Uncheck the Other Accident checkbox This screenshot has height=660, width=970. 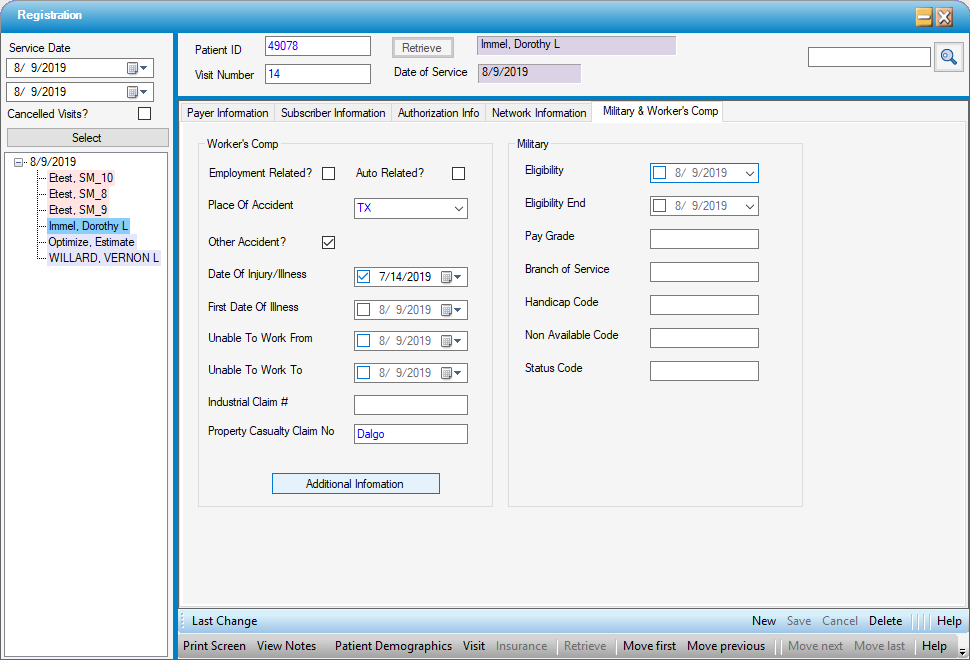coord(329,242)
